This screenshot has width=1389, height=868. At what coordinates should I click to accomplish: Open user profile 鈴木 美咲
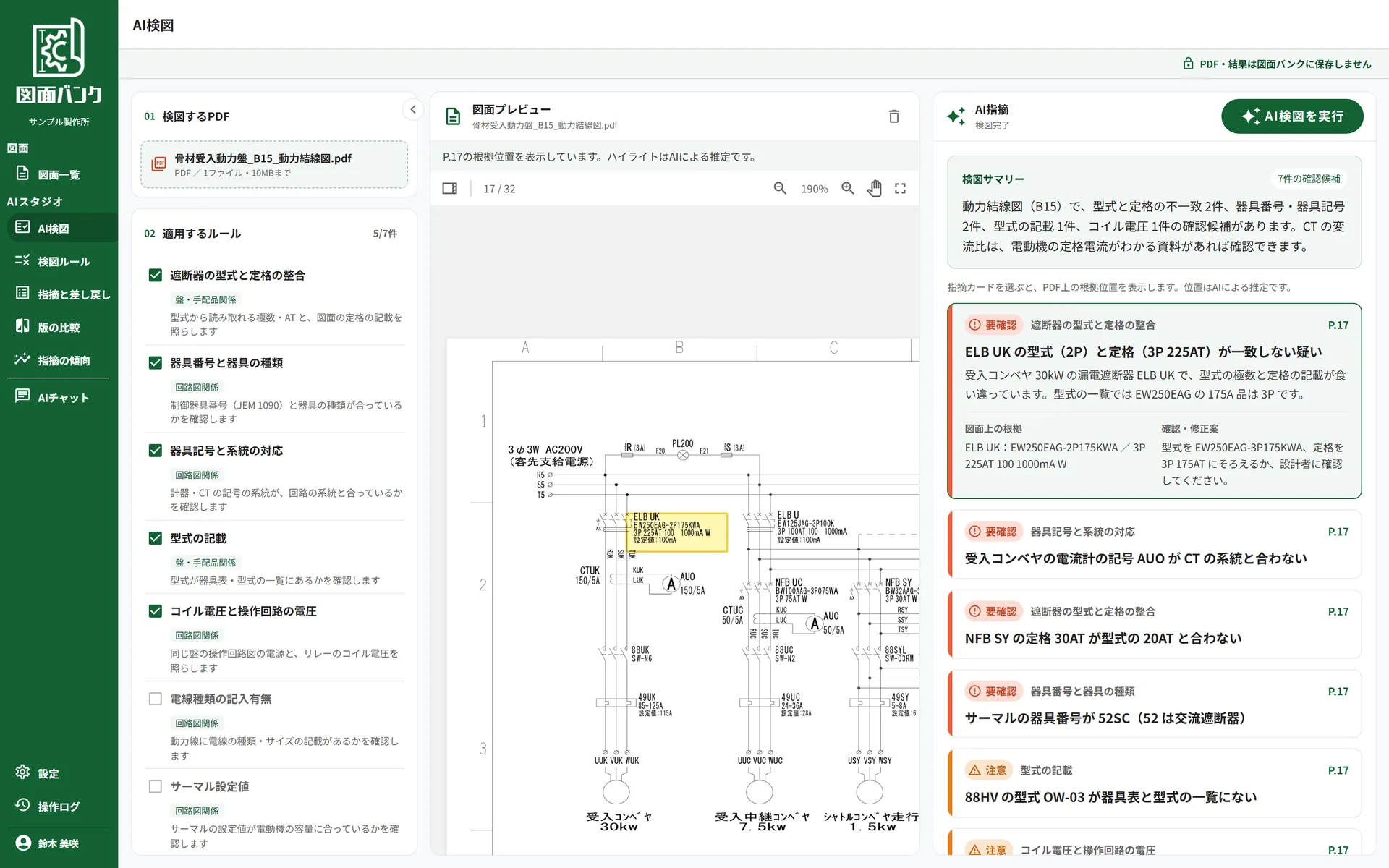(x=59, y=843)
